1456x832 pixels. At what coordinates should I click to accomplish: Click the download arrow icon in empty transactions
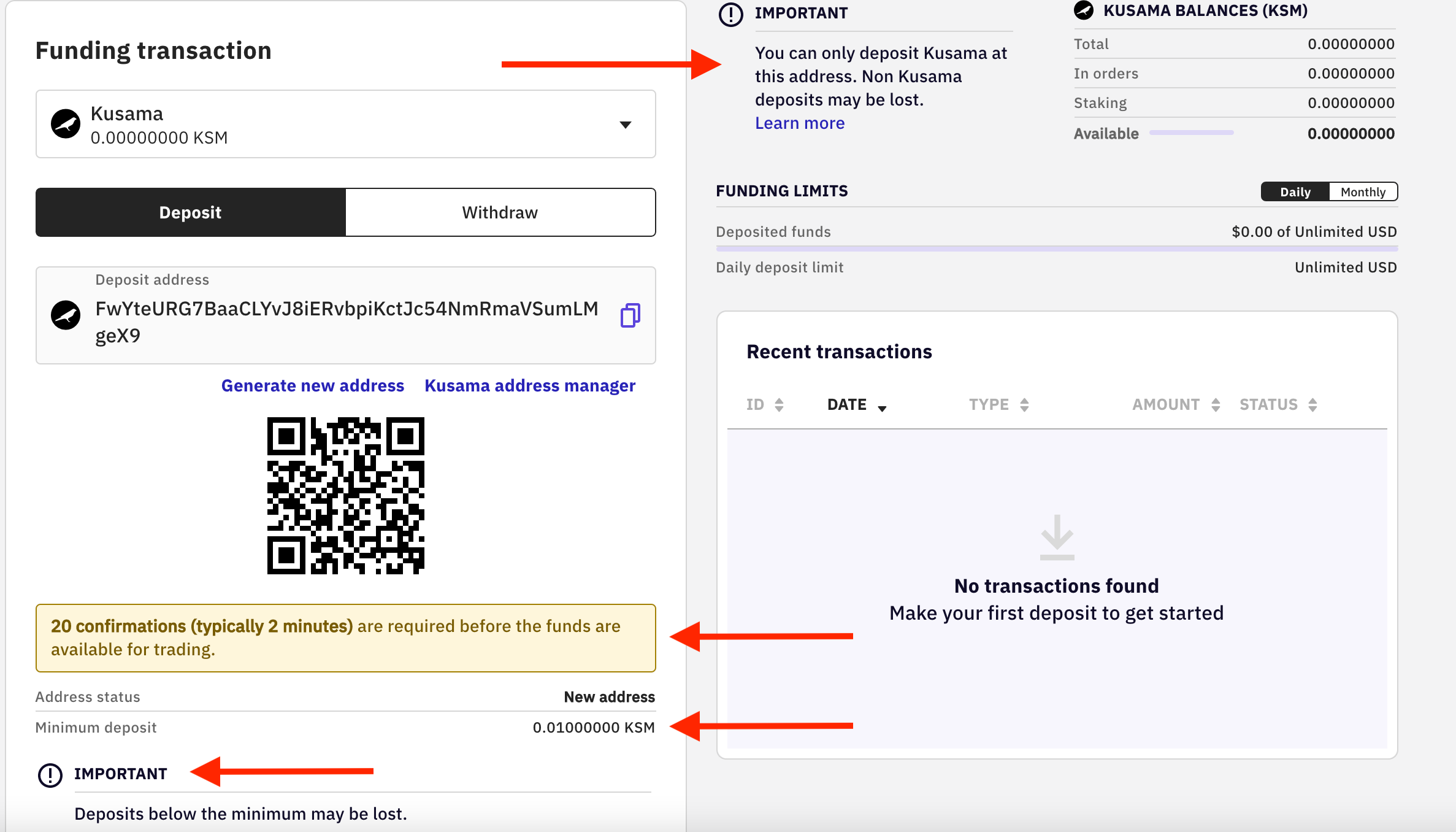click(x=1057, y=537)
